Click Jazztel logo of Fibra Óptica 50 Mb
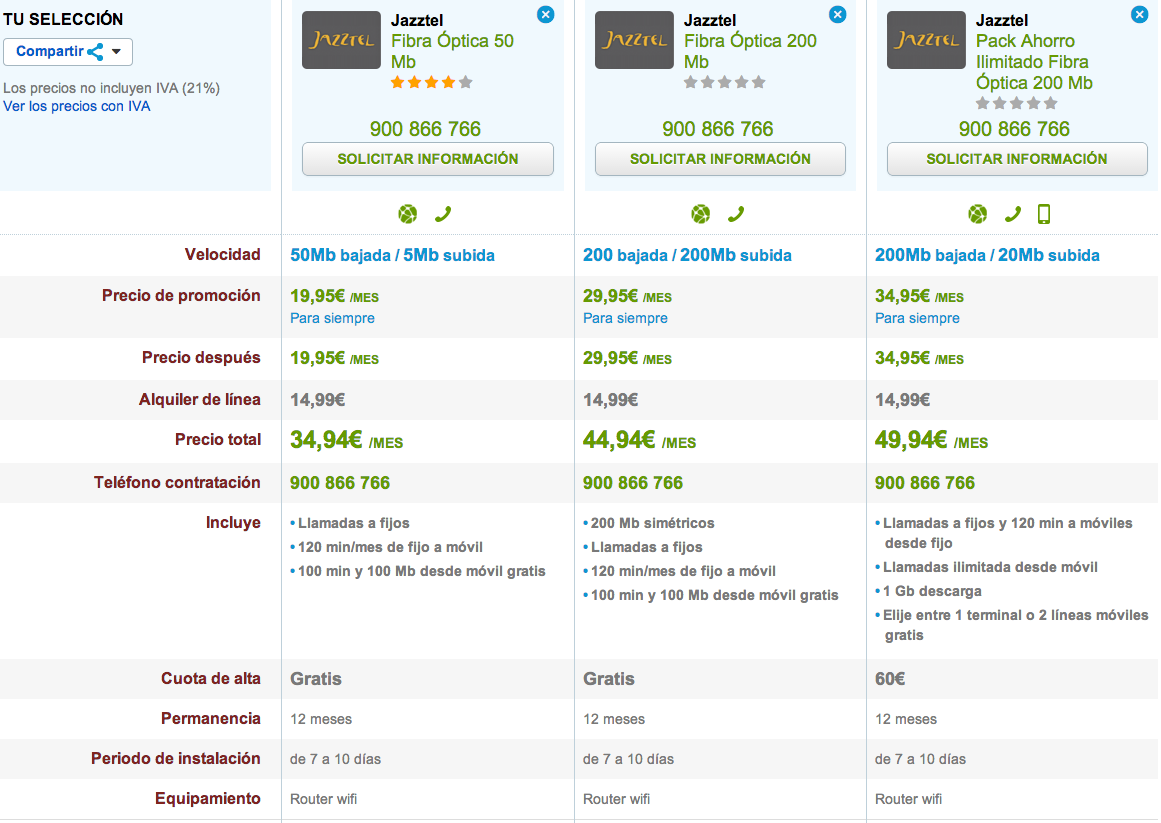This screenshot has width=1161, height=823. click(x=341, y=40)
